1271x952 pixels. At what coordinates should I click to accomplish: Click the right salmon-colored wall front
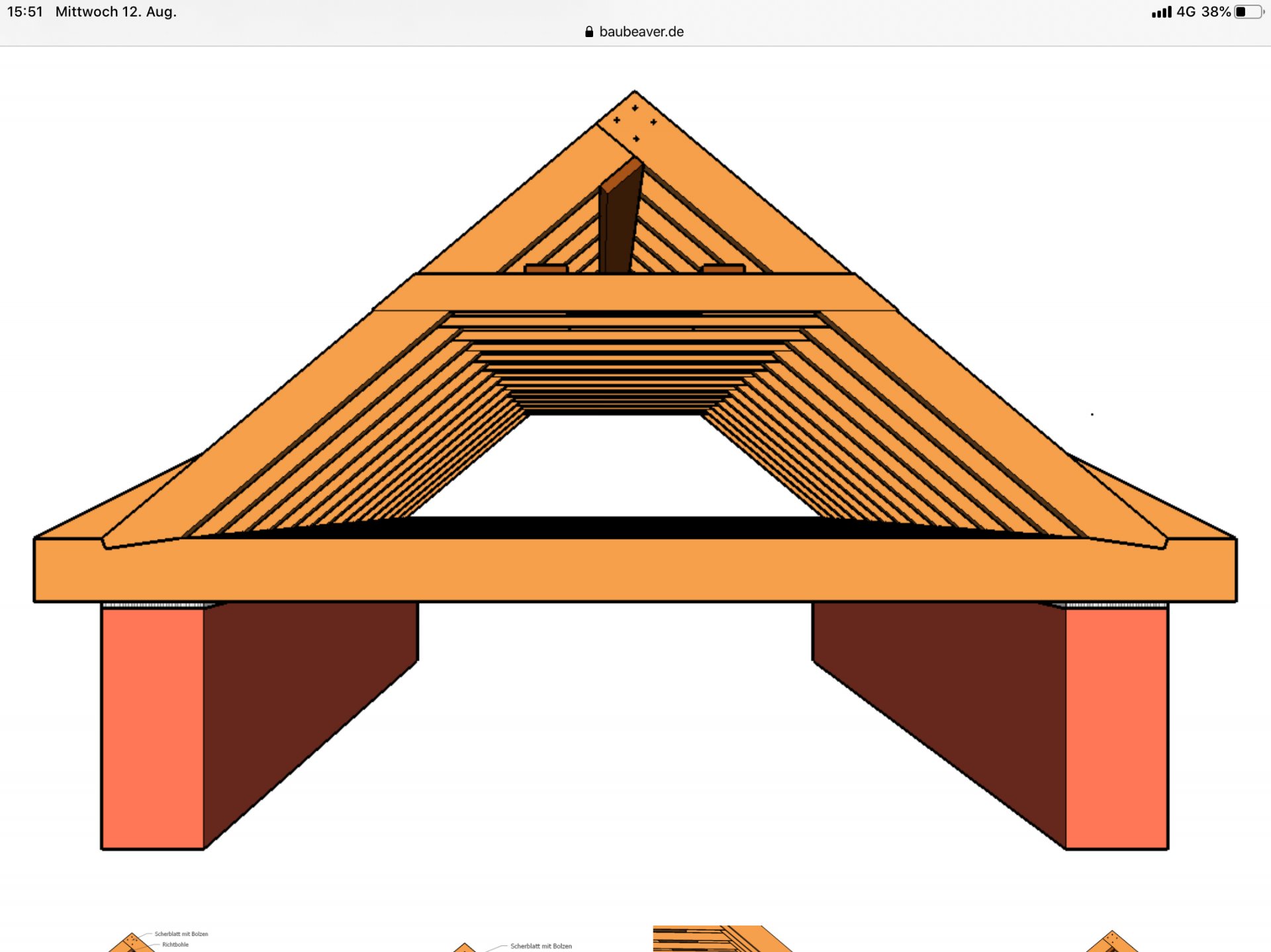coord(1117,728)
